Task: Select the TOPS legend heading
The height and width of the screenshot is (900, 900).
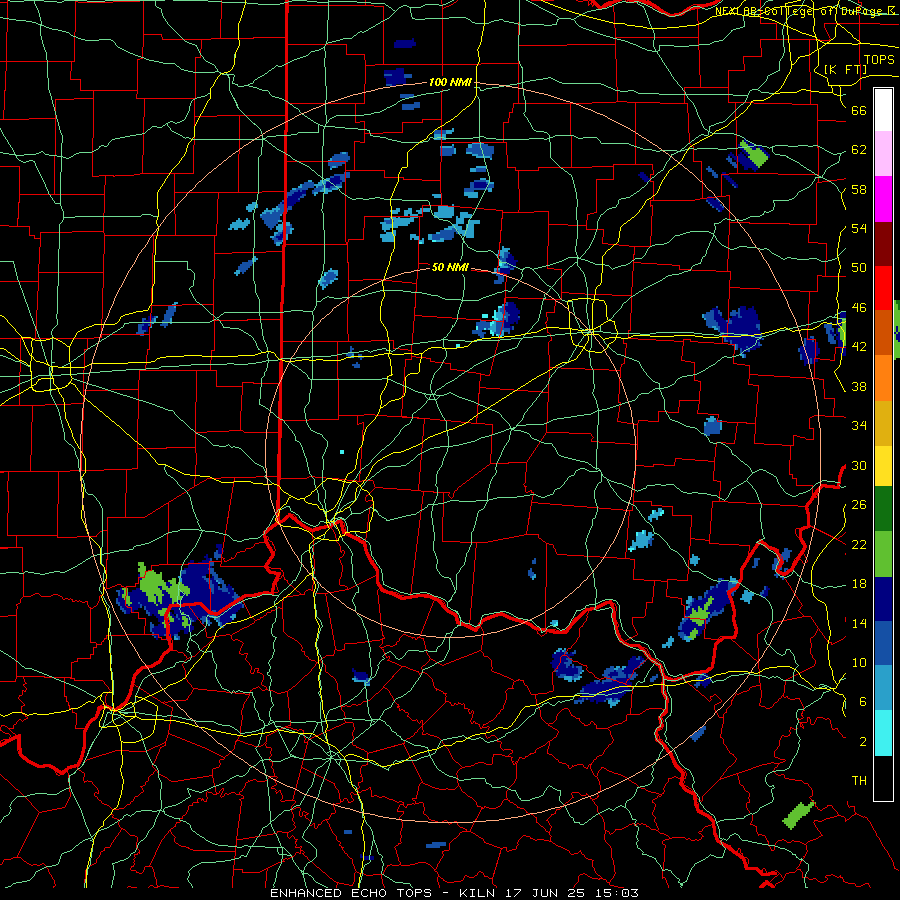Action: click(x=879, y=60)
